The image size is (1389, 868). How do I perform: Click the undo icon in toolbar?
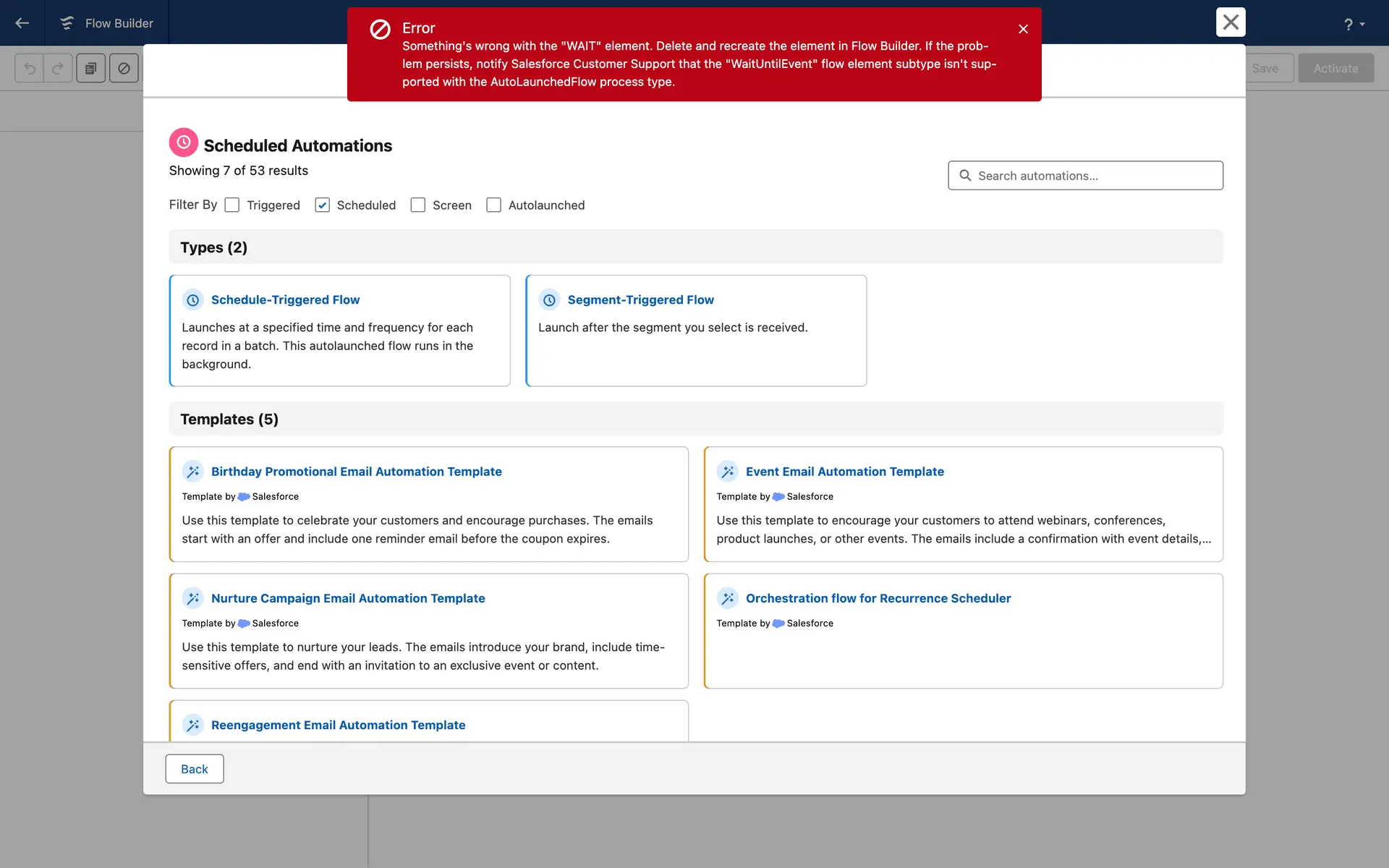click(30, 68)
